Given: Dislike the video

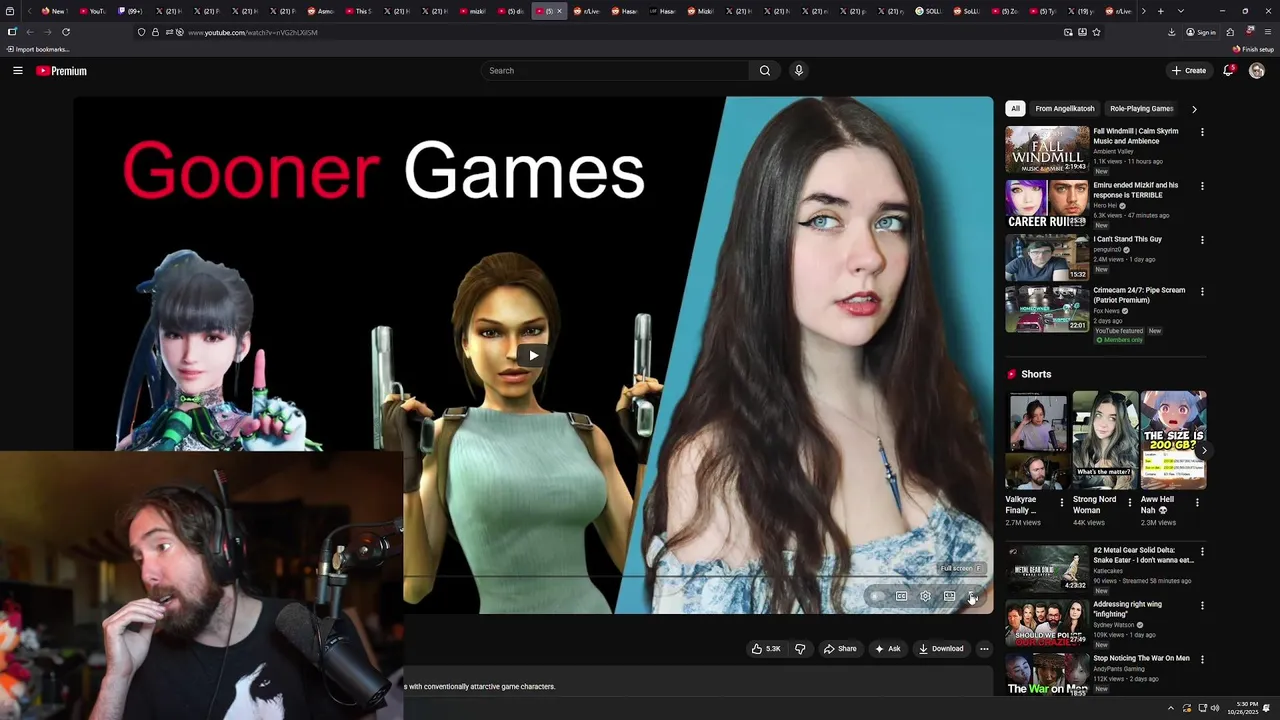Looking at the screenshot, I should point(799,649).
